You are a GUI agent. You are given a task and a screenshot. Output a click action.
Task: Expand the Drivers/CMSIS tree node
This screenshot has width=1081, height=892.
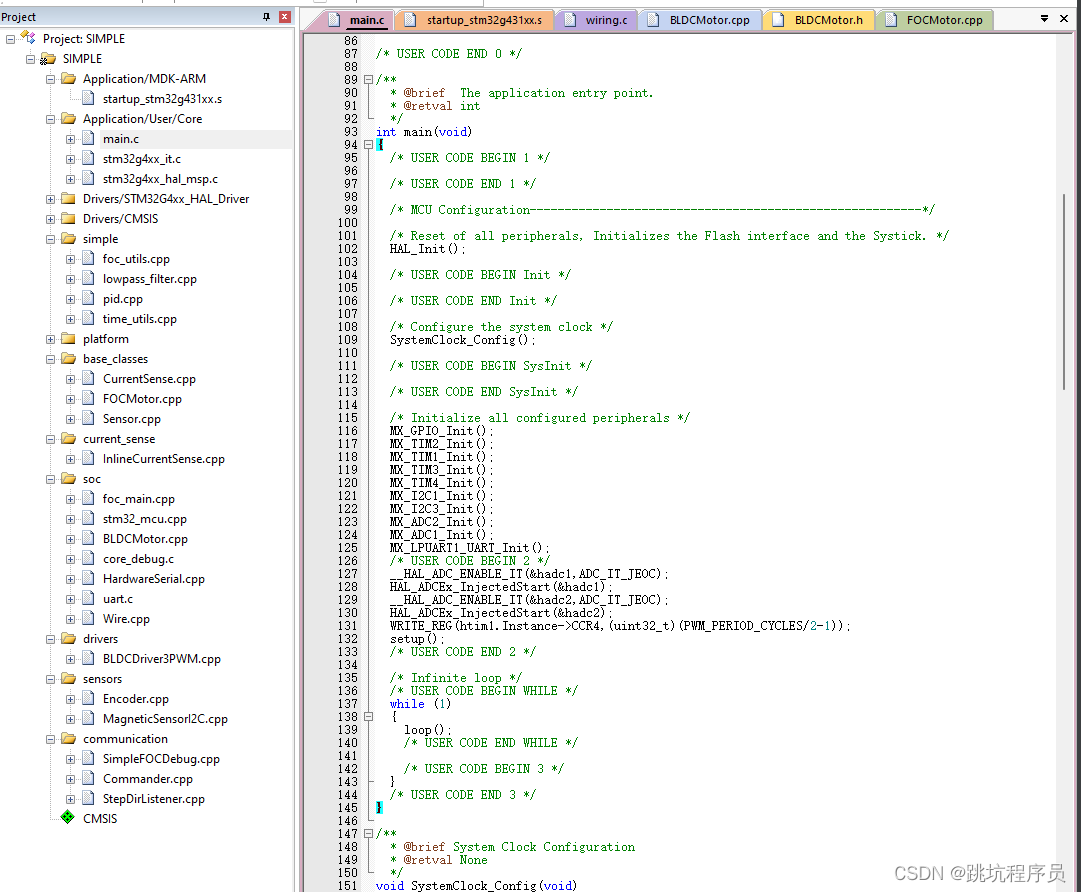(50, 218)
